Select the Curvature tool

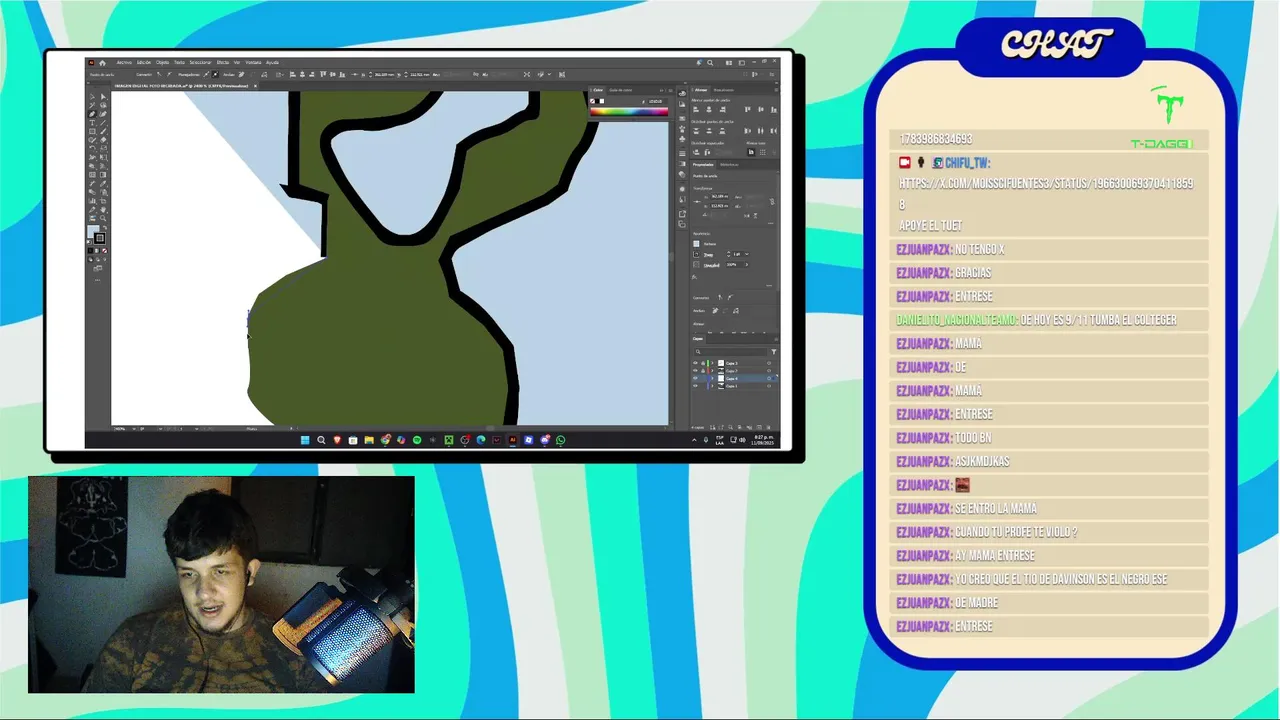pos(103,113)
